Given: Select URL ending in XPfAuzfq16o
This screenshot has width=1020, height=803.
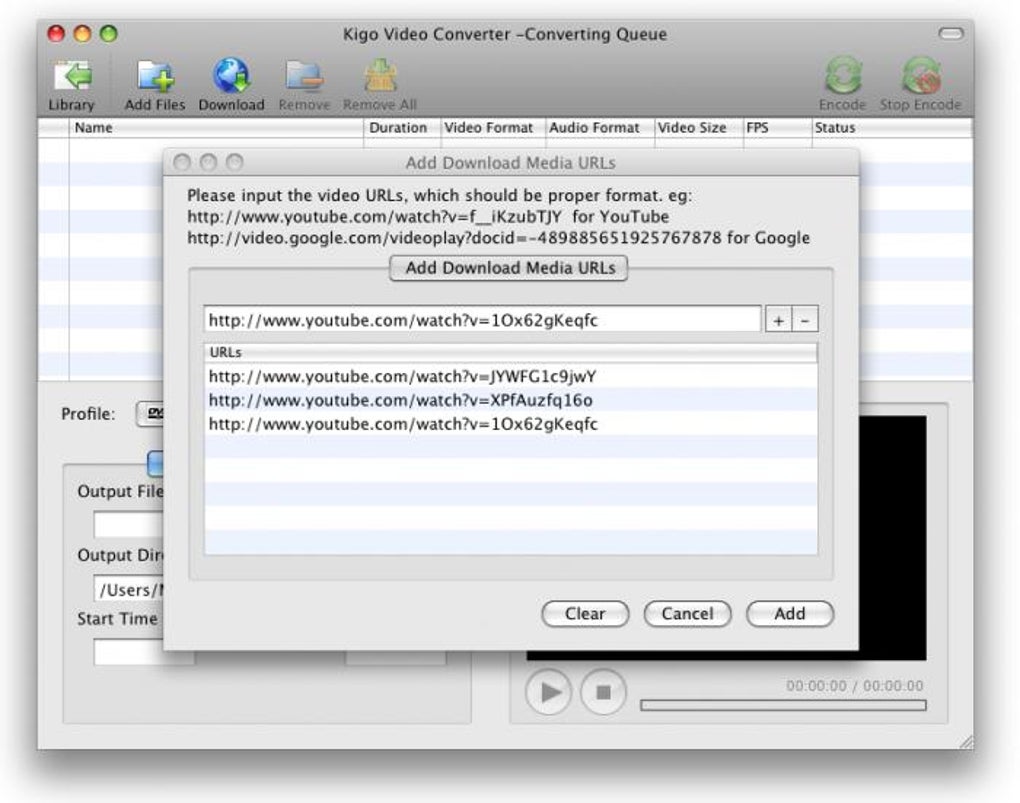Looking at the screenshot, I should coord(511,400).
